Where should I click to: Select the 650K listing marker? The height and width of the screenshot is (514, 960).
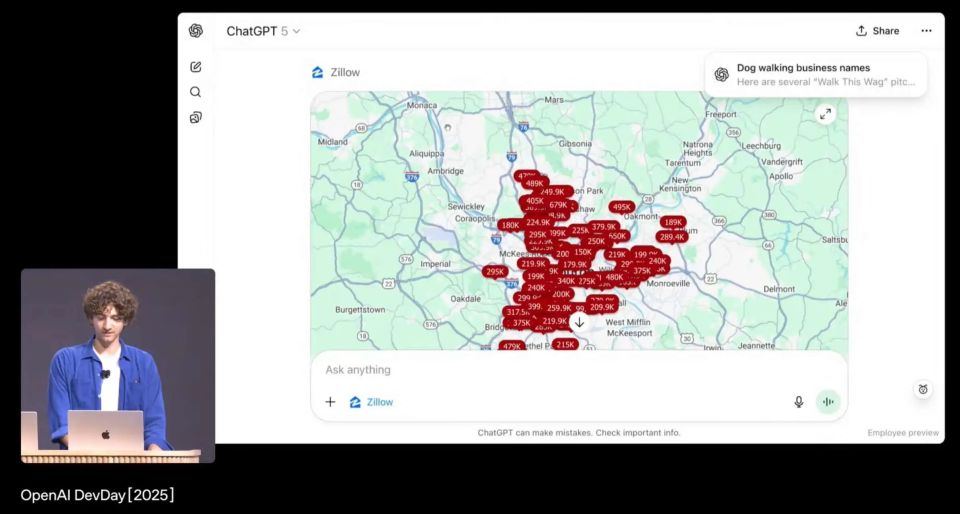617,236
